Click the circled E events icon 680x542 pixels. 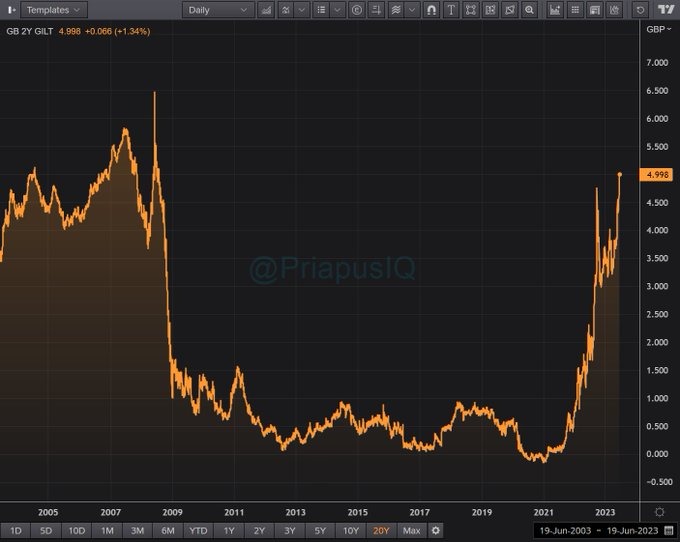pyautogui.click(x=357, y=10)
